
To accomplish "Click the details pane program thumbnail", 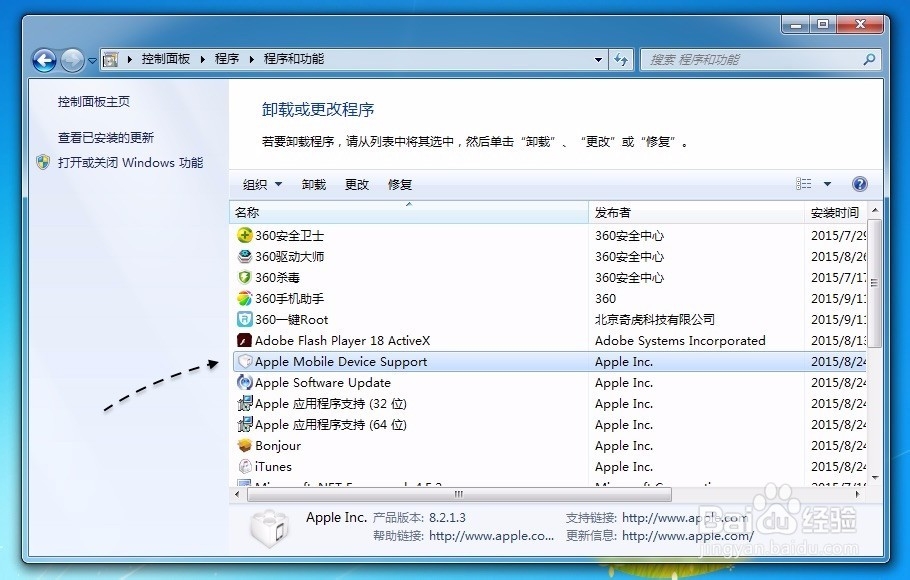I will point(269,528).
